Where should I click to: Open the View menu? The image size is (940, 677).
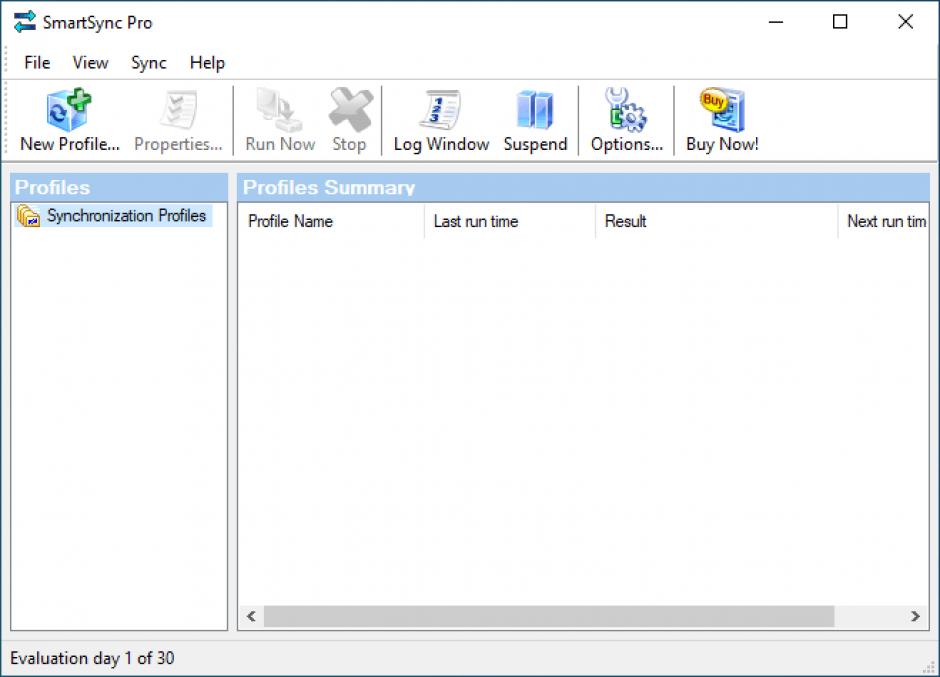click(91, 62)
